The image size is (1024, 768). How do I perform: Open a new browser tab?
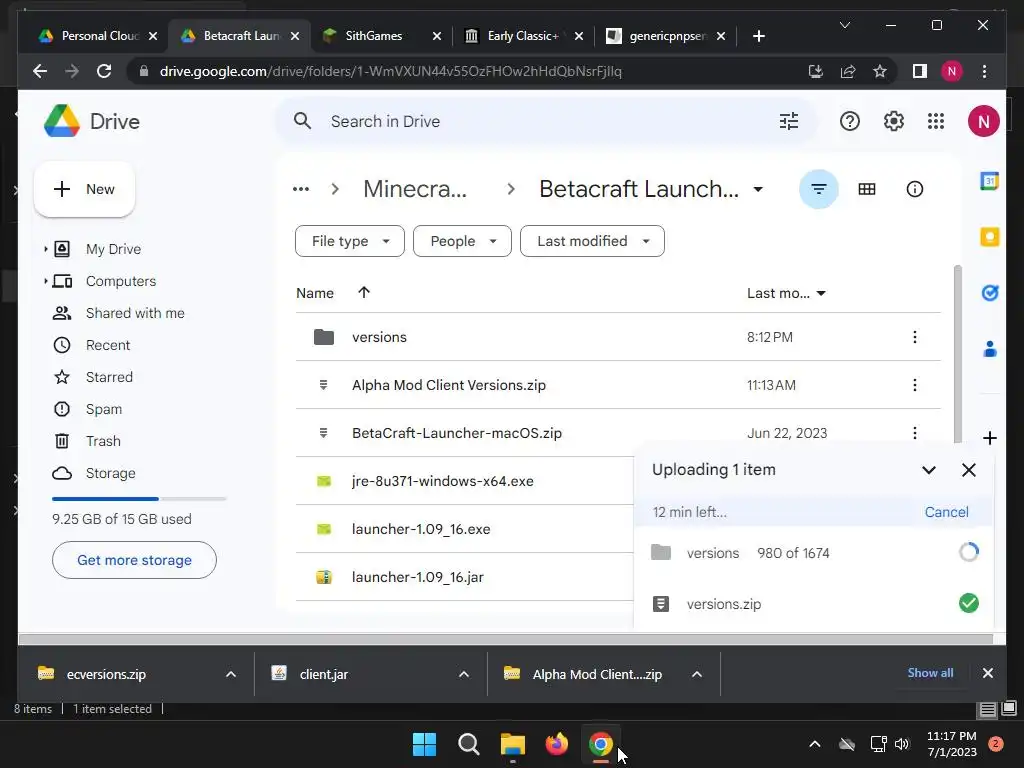click(758, 36)
